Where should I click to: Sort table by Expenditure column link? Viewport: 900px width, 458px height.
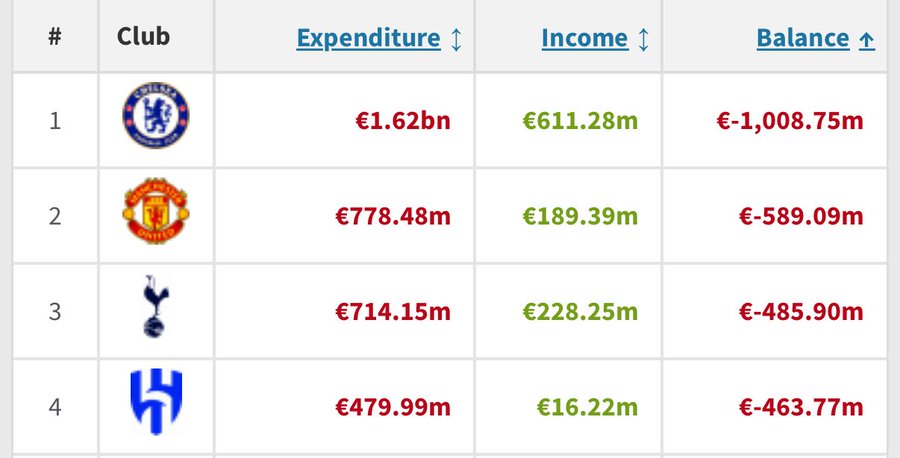point(368,39)
